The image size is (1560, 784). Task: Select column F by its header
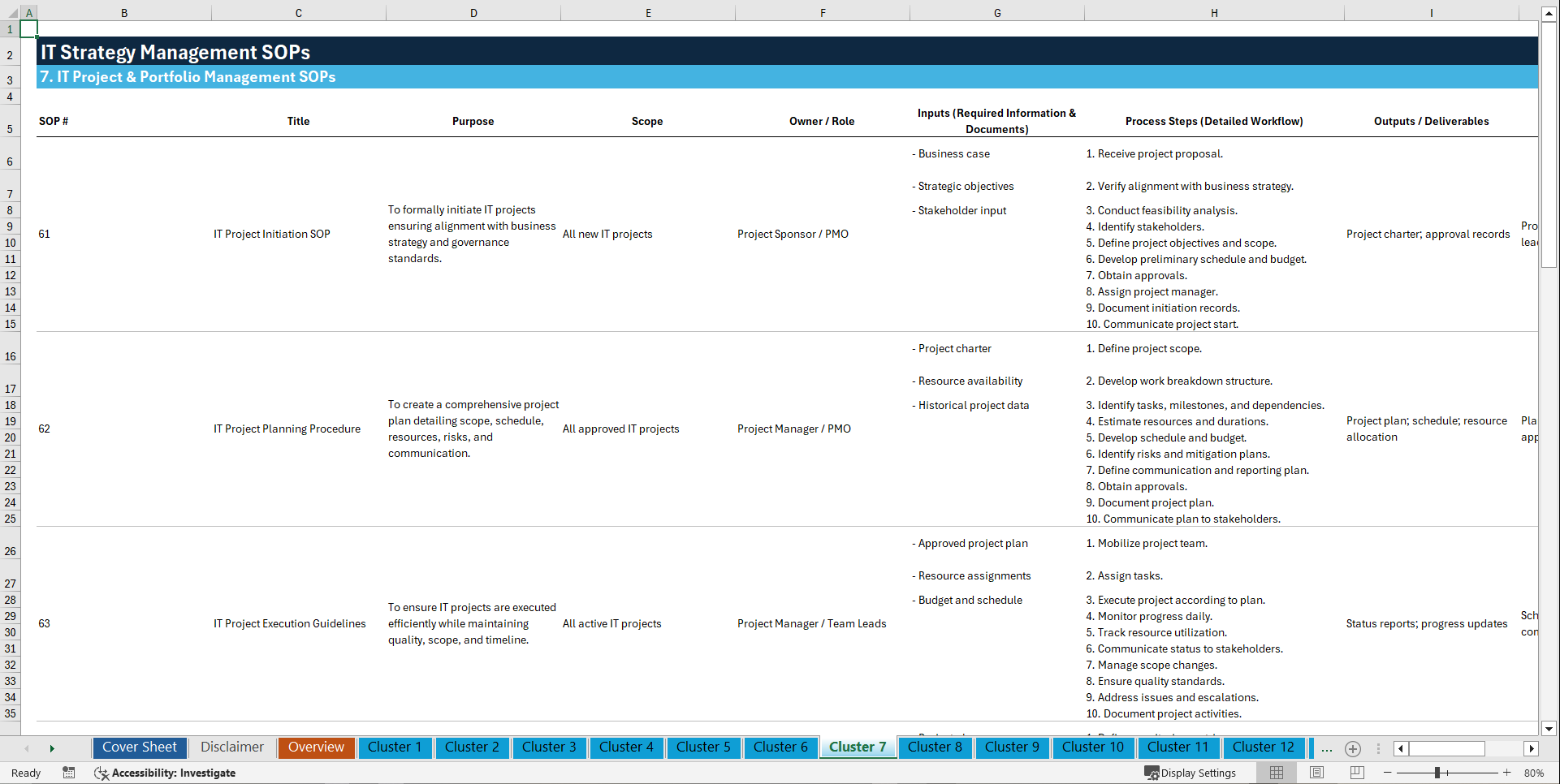pos(823,12)
